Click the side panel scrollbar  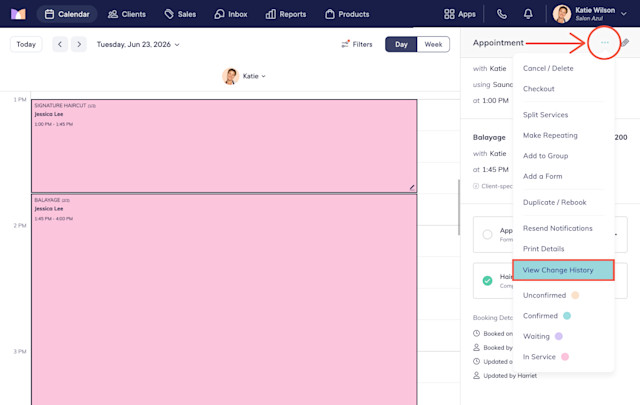pos(459,207)
